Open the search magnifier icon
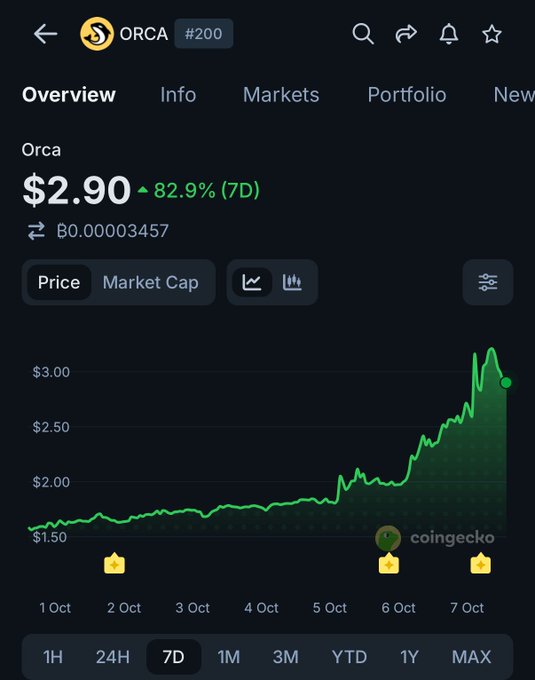The height and width of the screenshot is (680, 535). pyautogui.click(x=363, y=34)
